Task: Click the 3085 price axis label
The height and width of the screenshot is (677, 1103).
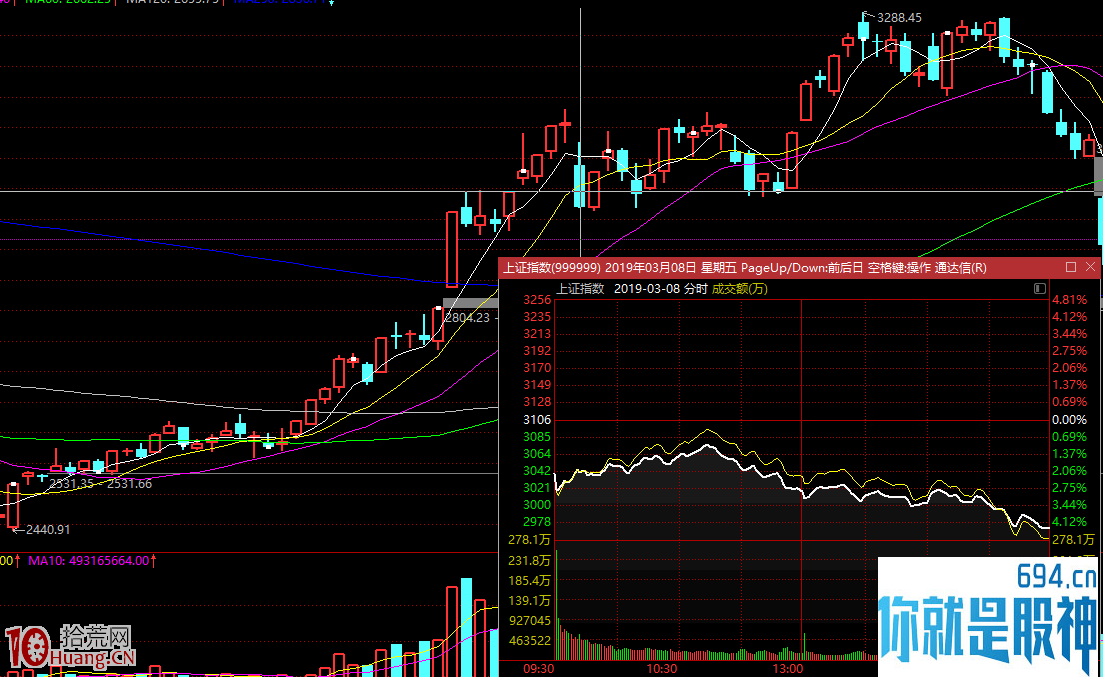Action: coord(537,436)
